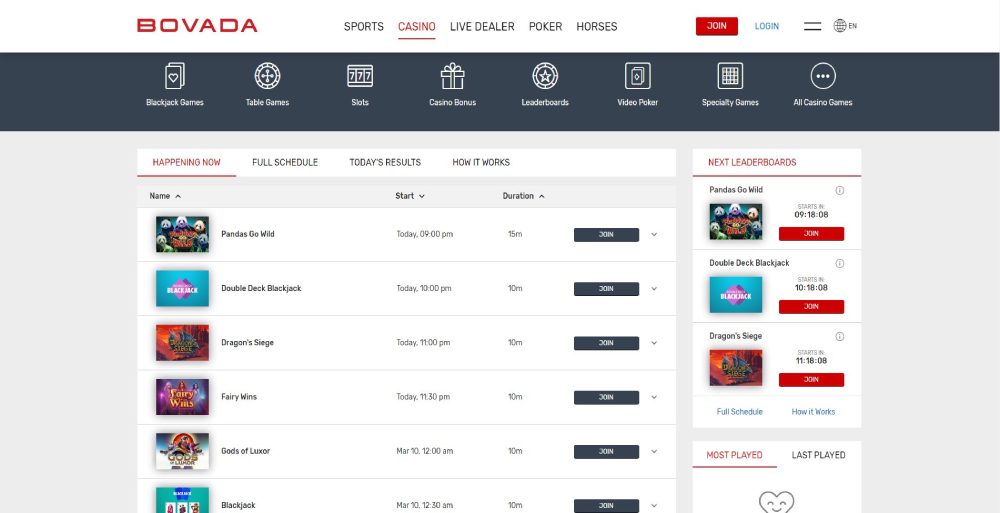Go to the Poker section

pos(545,27)
